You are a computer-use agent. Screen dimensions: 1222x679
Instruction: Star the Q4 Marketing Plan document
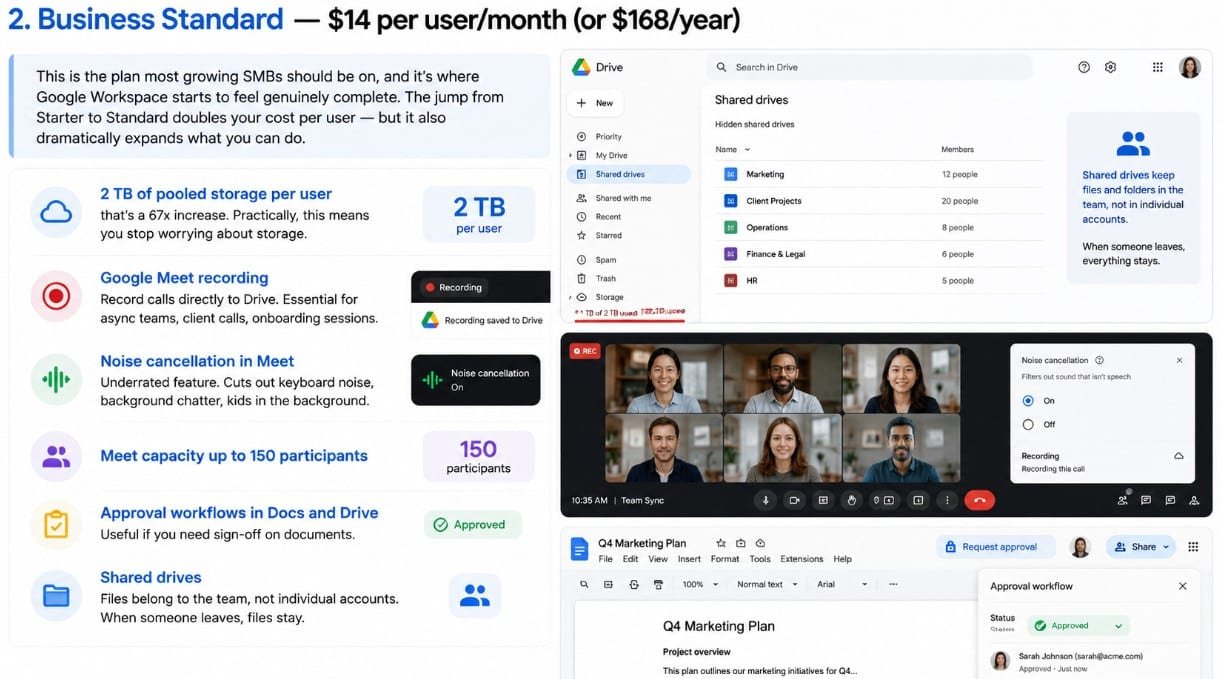(722, 543)
